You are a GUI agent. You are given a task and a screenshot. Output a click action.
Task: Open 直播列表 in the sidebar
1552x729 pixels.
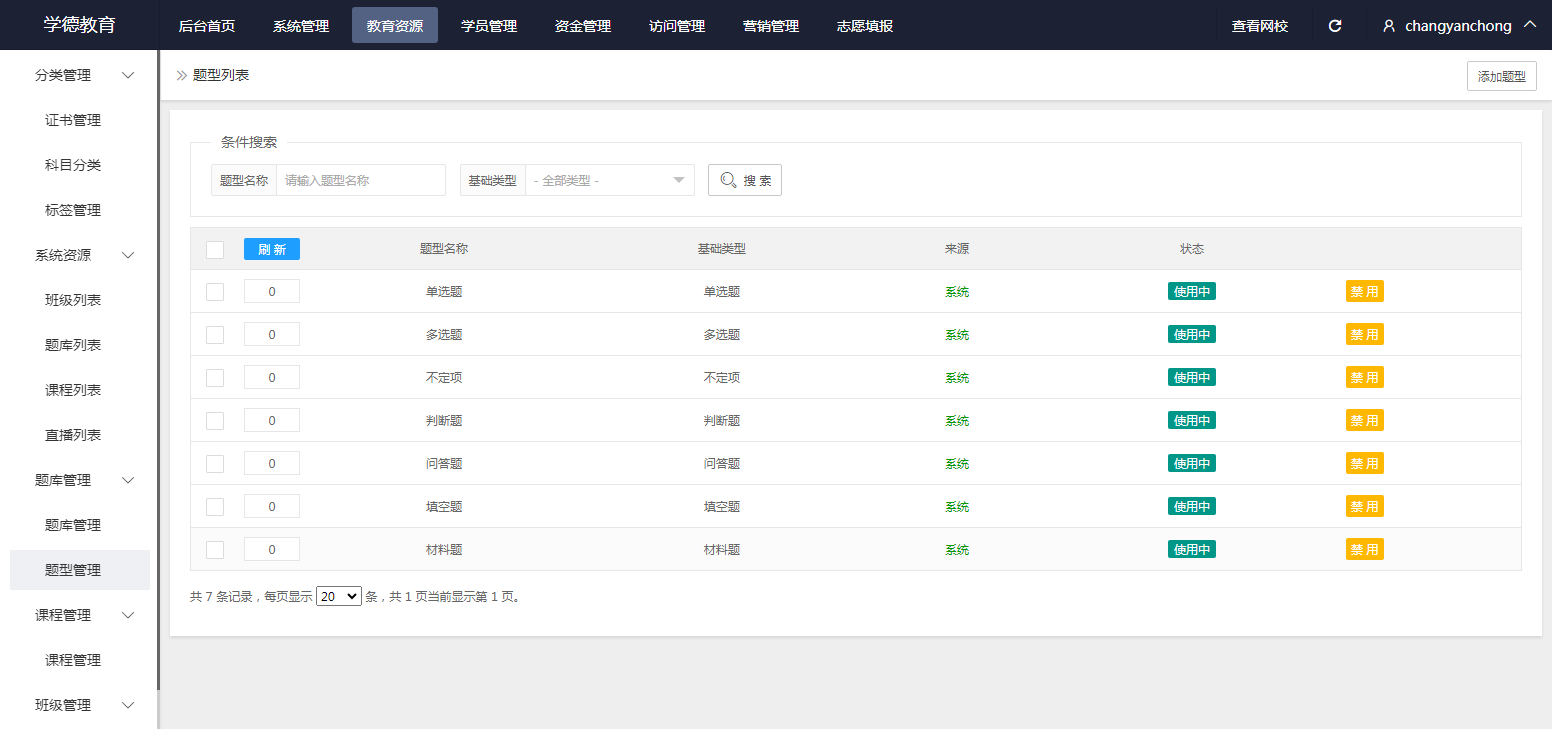click(73, 435)
